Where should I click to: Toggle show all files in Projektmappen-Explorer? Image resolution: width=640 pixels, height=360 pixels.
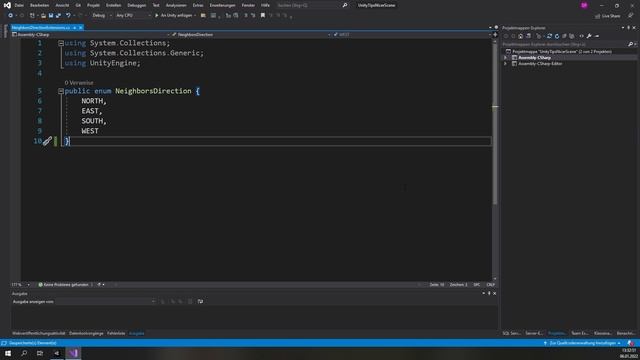click(571, 36)
